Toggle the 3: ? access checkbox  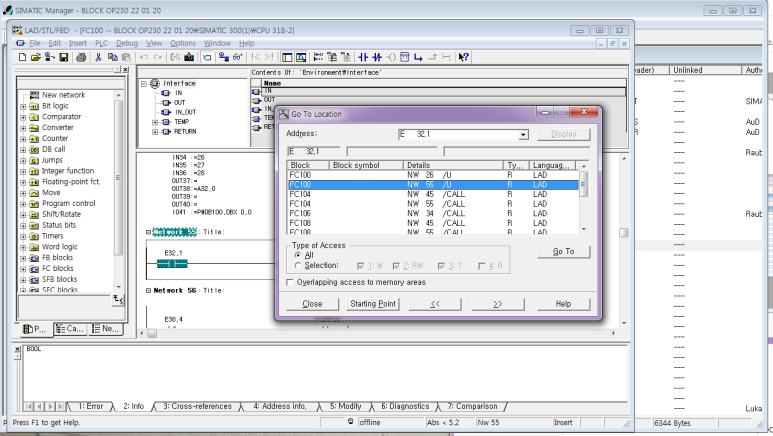441,266
